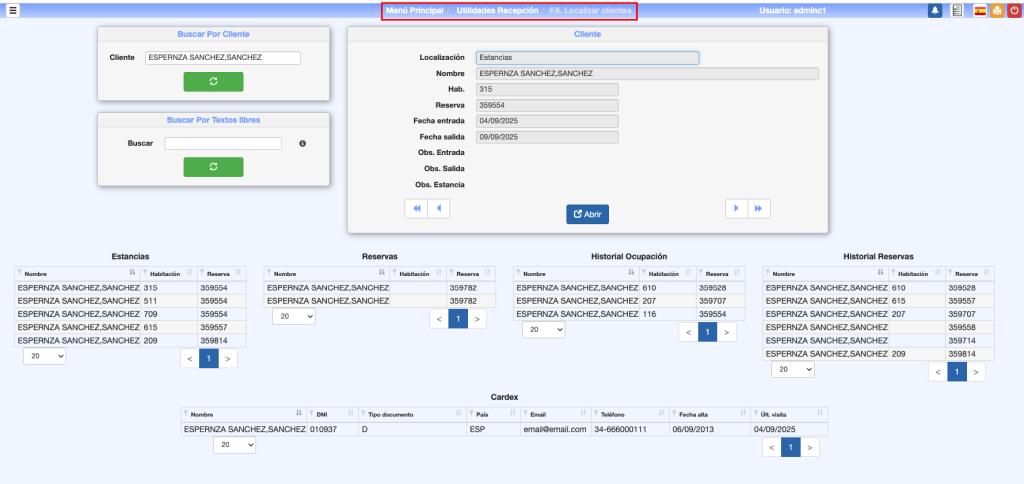Open the Utilidades Recepción menu
This screenshot has width=1024, height=484.
tap(497, 10)
